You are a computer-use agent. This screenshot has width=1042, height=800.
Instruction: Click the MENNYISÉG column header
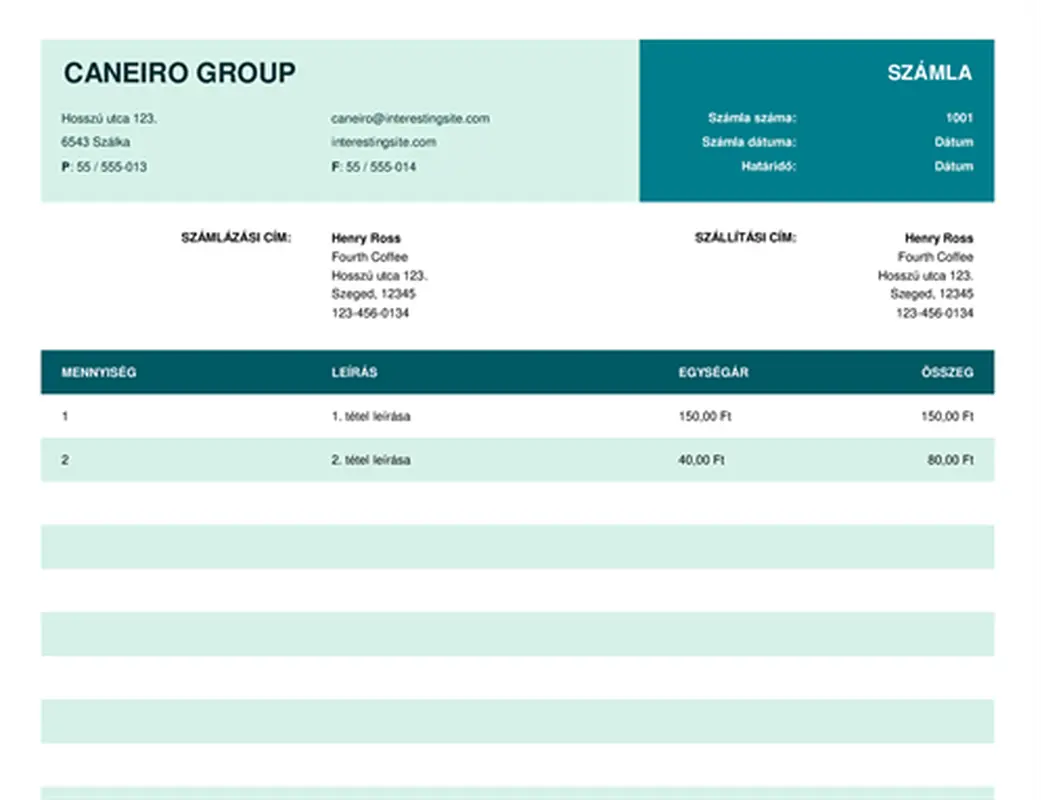99,372
